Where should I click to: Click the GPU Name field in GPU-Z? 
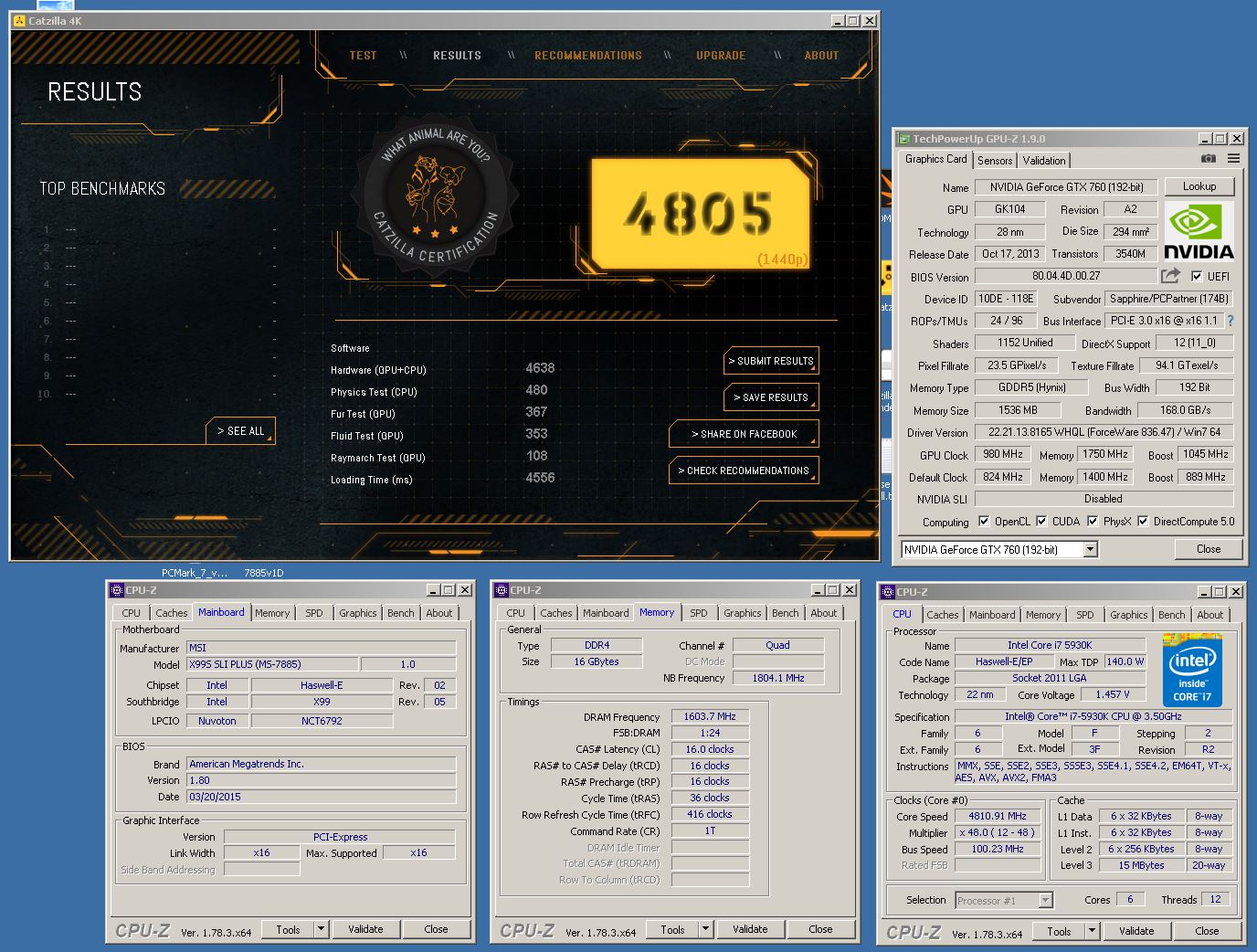pyautogui.click(x=1067, y=187)
